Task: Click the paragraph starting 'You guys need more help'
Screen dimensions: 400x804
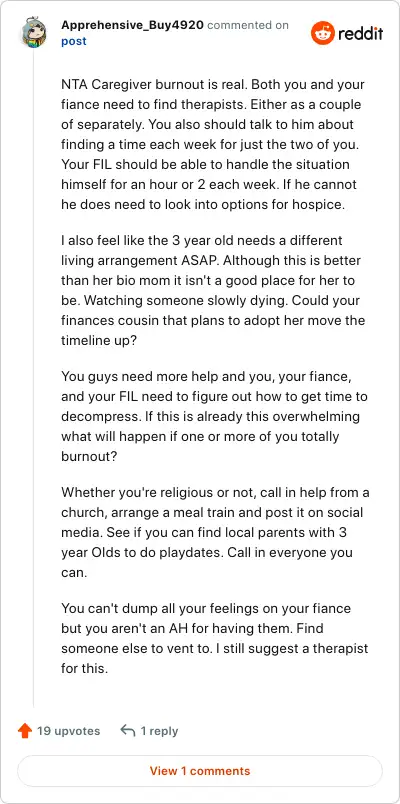Action: 214,417
